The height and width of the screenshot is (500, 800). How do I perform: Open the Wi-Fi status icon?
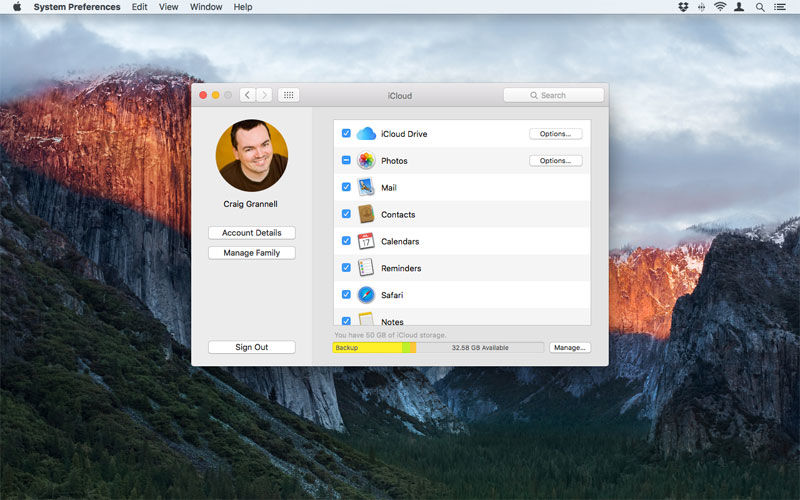click(720, 7)
